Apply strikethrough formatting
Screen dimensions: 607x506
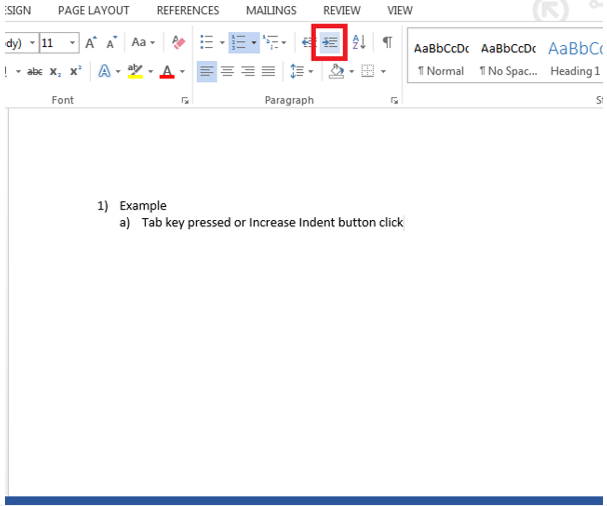tap(35, 72)
